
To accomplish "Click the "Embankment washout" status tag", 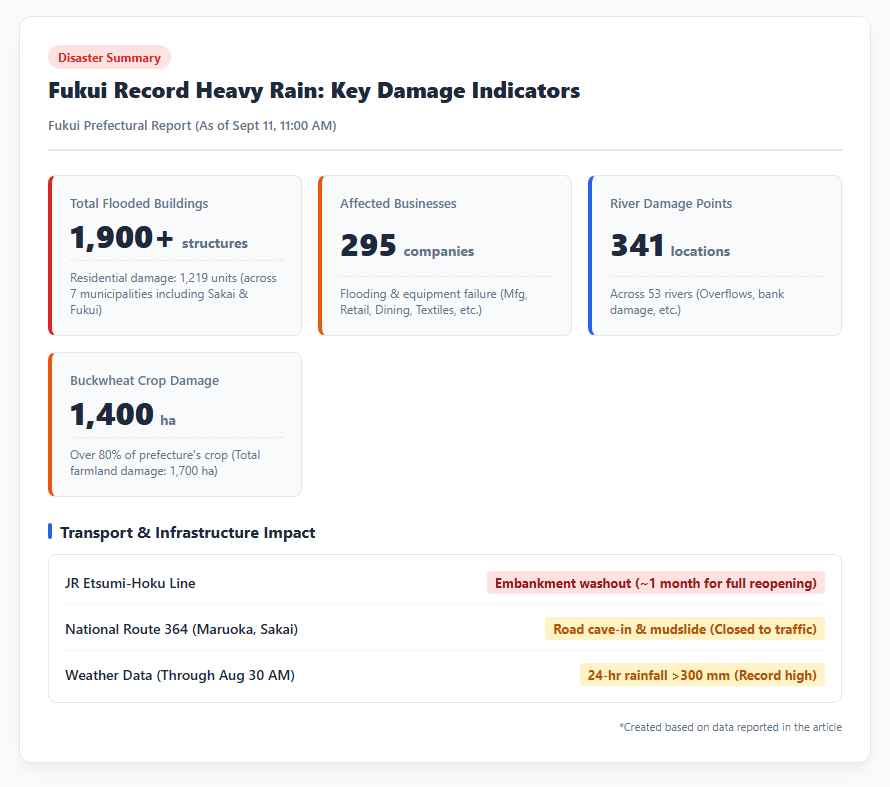I will click(656, 583).
